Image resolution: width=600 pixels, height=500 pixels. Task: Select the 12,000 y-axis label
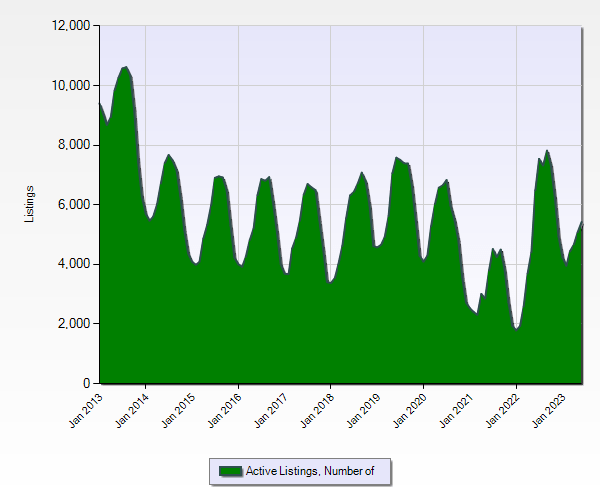(x=69, y=26)
